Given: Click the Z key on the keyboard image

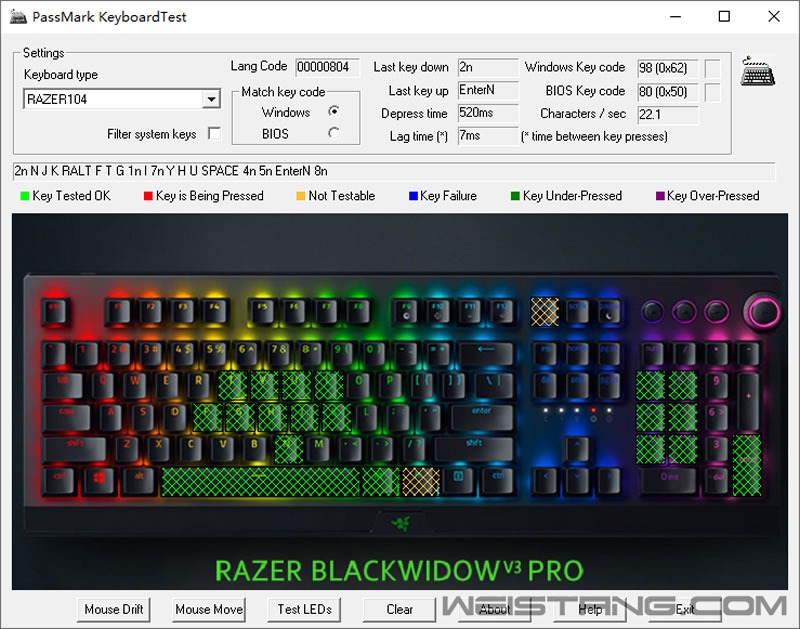Looking at the screenshot, I should pyautogui.click(x=126, y=447).
